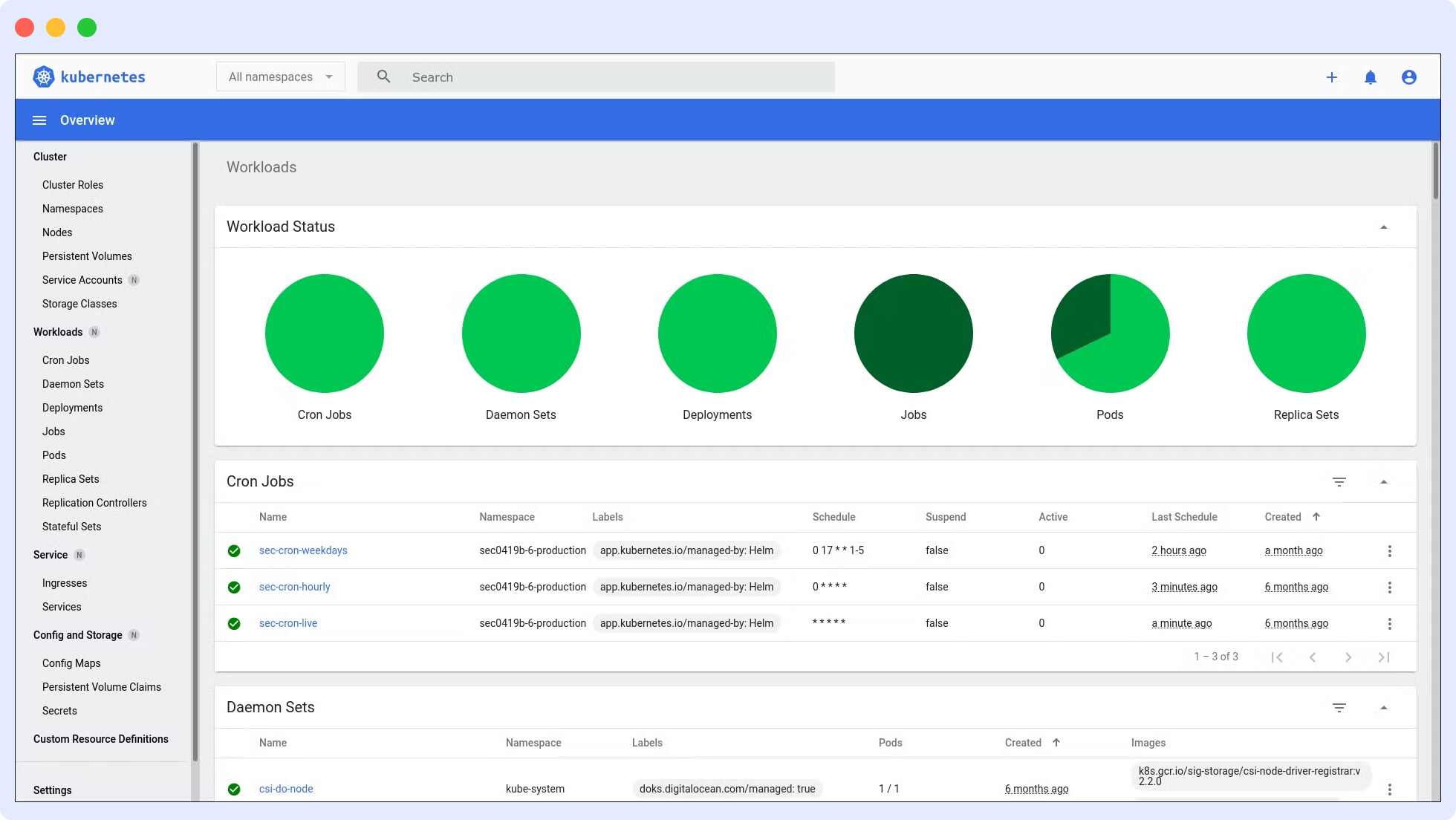Open the notifications bell

point(1371,77)
